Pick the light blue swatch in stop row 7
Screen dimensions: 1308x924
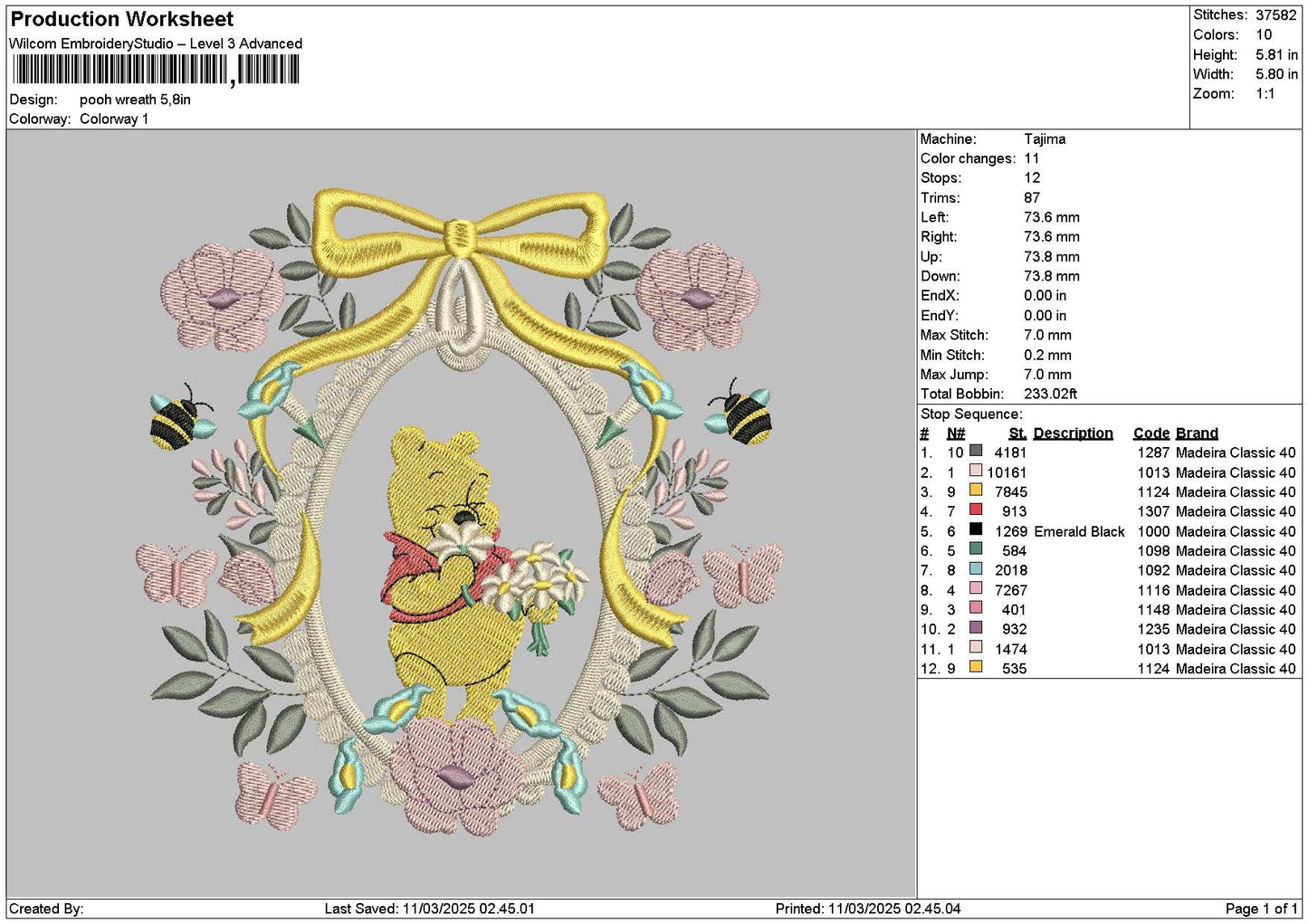pos(976,569)
